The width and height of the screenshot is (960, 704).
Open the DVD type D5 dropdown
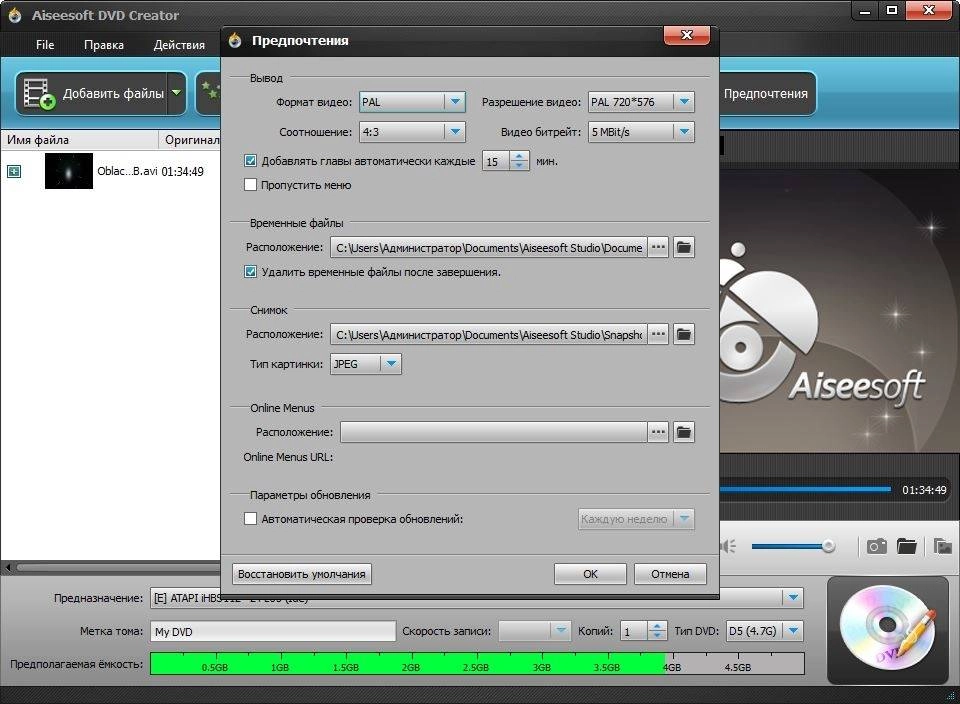(x=793, y=631)
